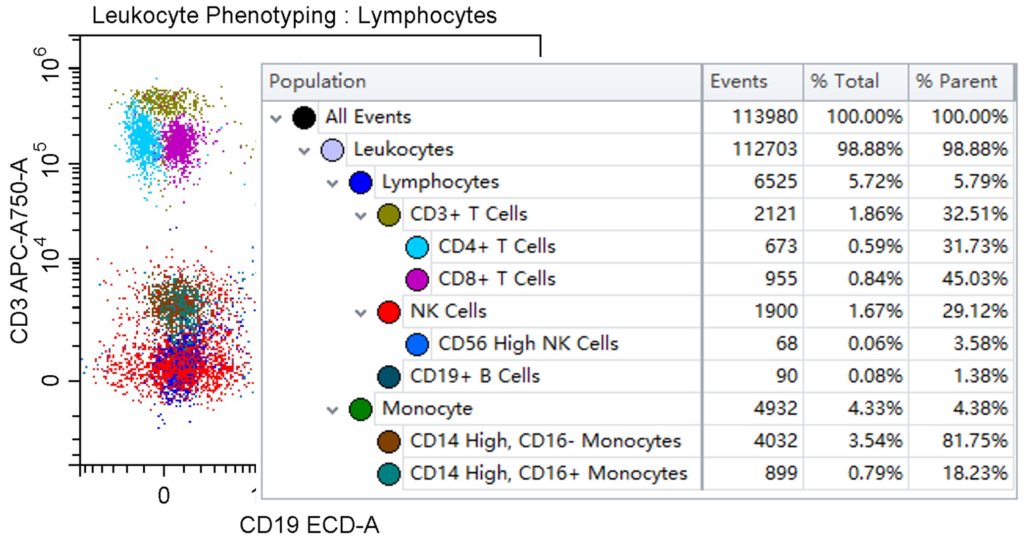Click the plot title Leukocyte Phenotyping : Lymphocytes
The image size is (1024, 538).
click(x=294, y=16)
